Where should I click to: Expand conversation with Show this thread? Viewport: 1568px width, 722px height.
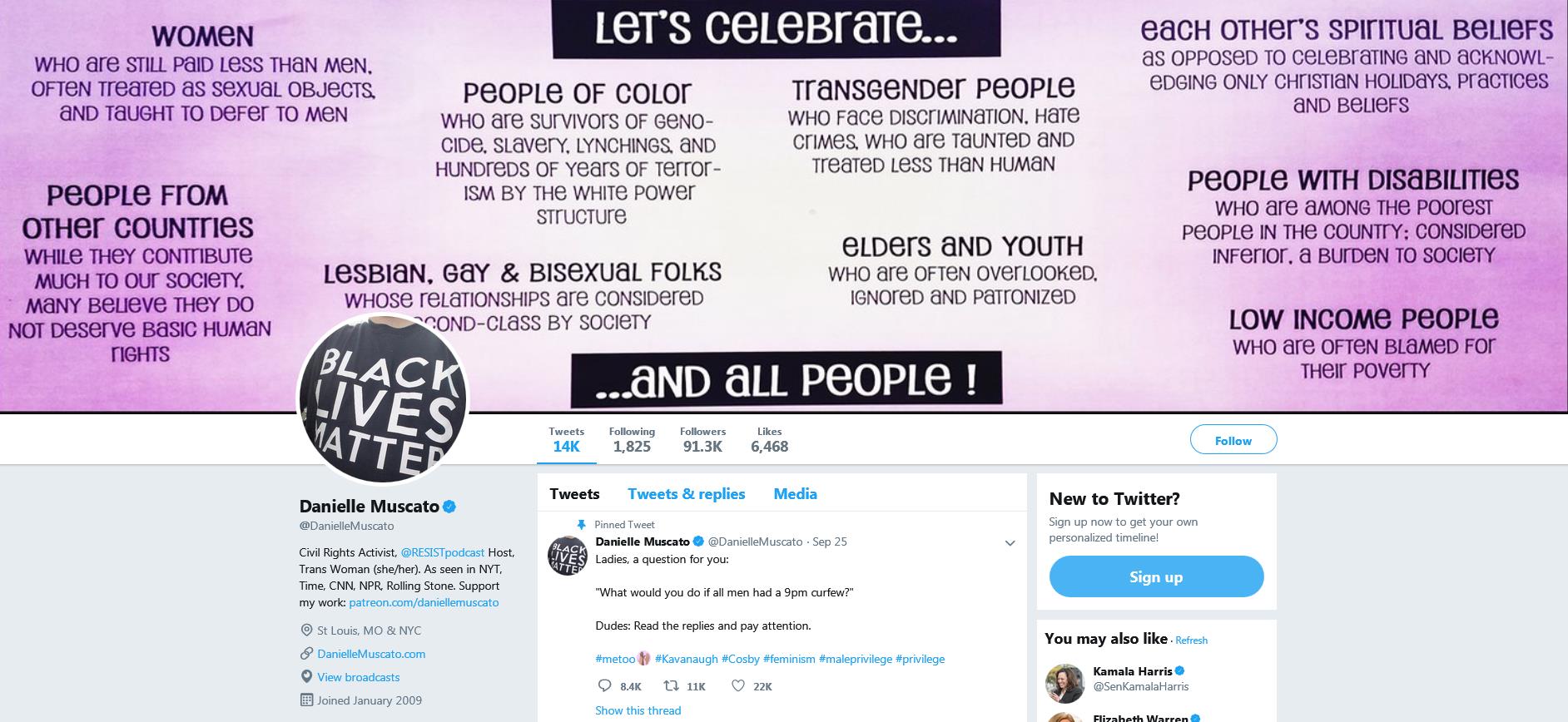[x=638, y=710]
